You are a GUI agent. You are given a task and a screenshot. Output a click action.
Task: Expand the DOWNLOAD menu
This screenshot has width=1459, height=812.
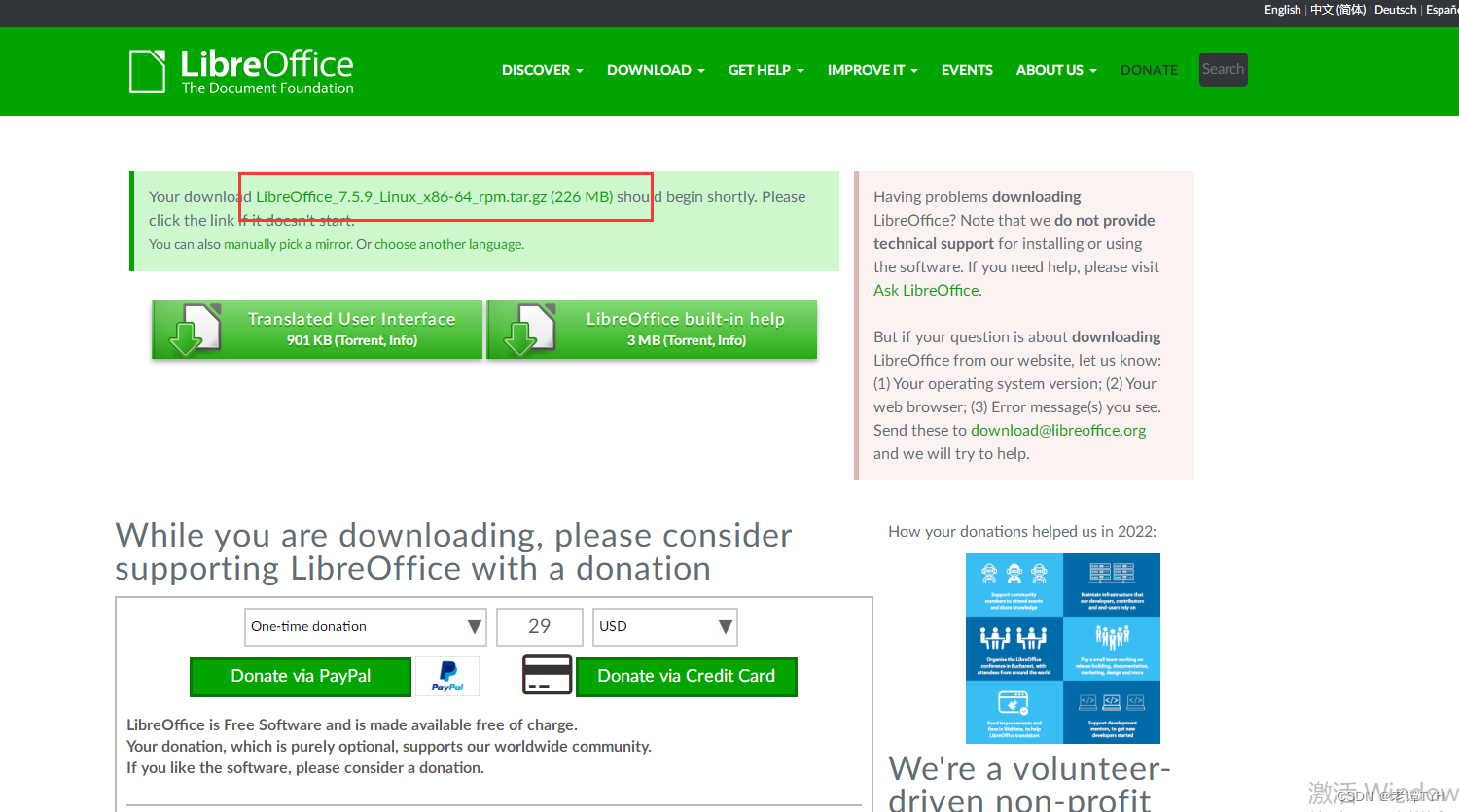click(649, 70)
